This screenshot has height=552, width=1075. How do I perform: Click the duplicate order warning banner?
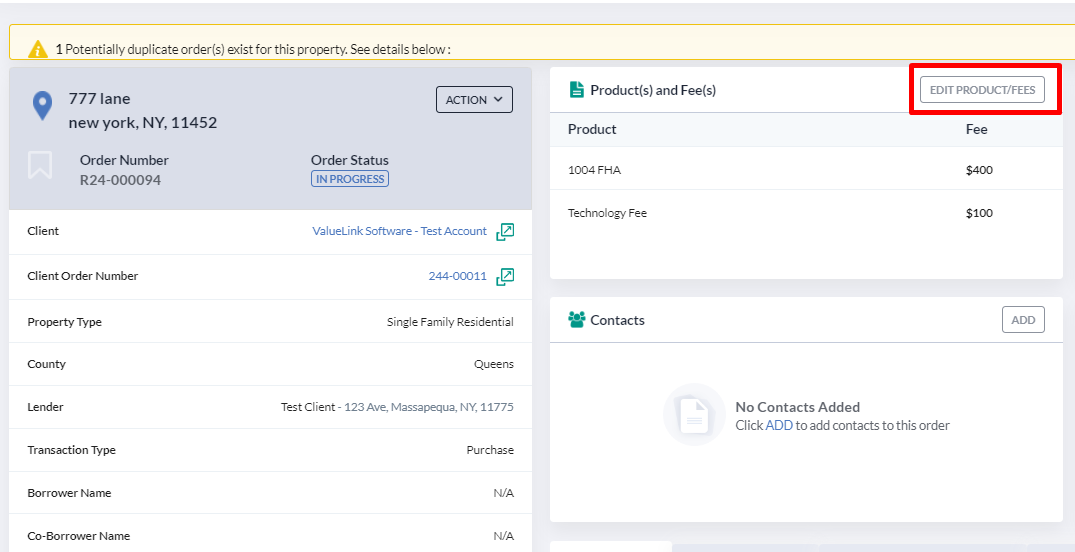pyautogui.click(x=542, y=43)
